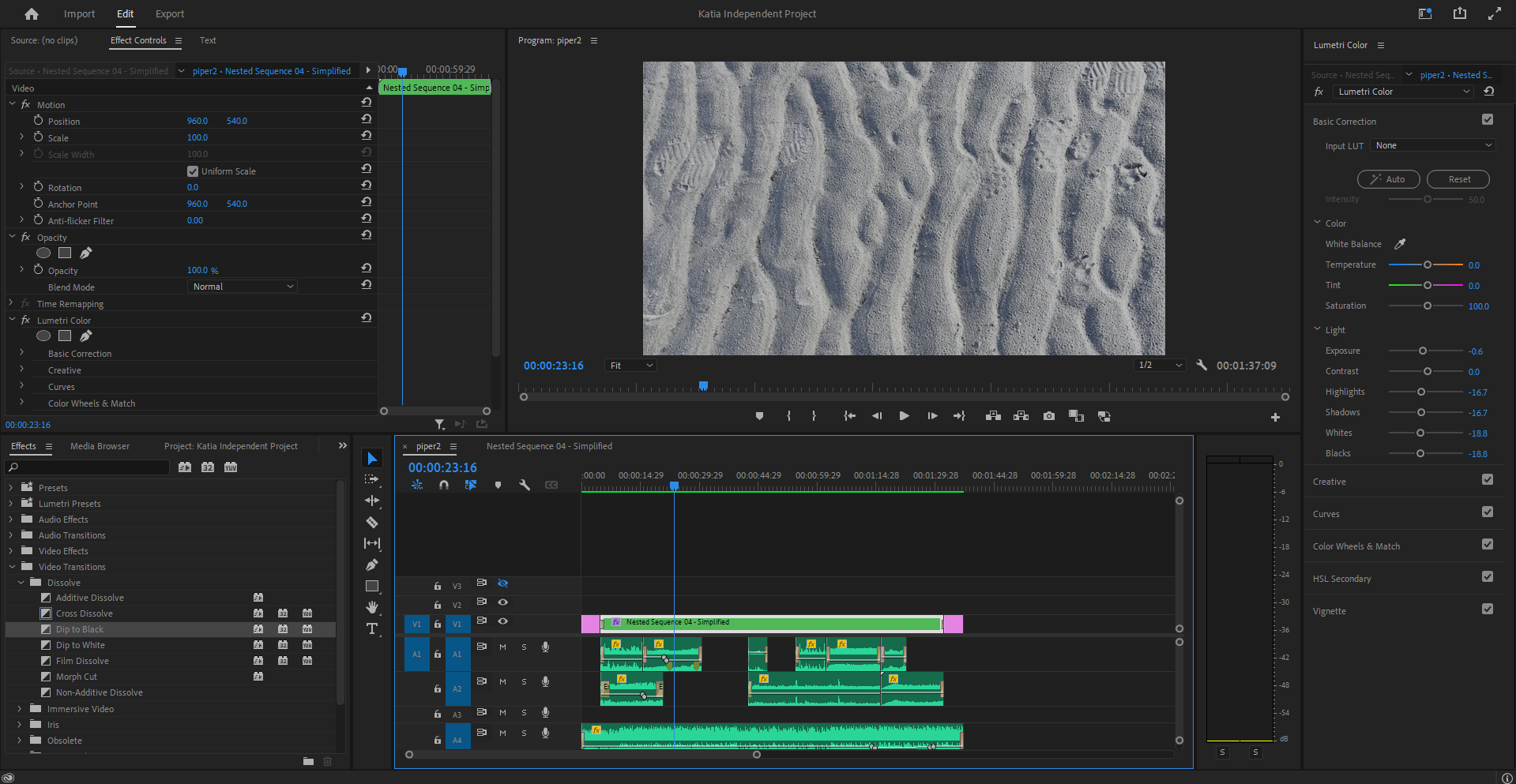Open the Media Browser panel tab

[x=100, y=446]
